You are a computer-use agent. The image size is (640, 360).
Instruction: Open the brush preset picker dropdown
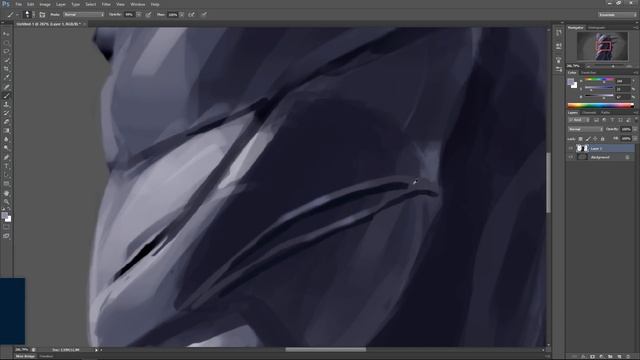tap(33, 14)
